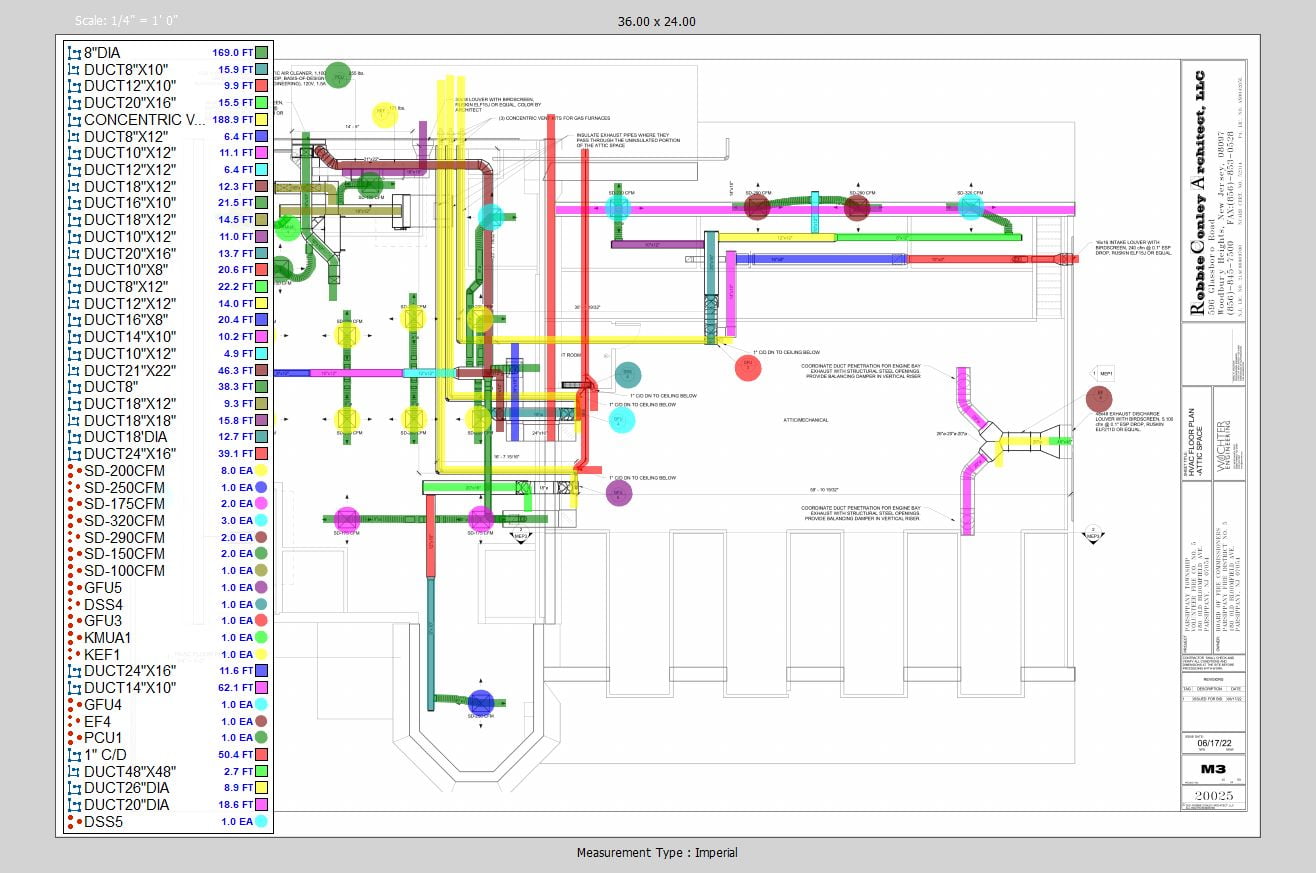Click the count icon beside SD-200CFM
The height and width of the screenshot is (873, 1316).
tap(73, 470)
